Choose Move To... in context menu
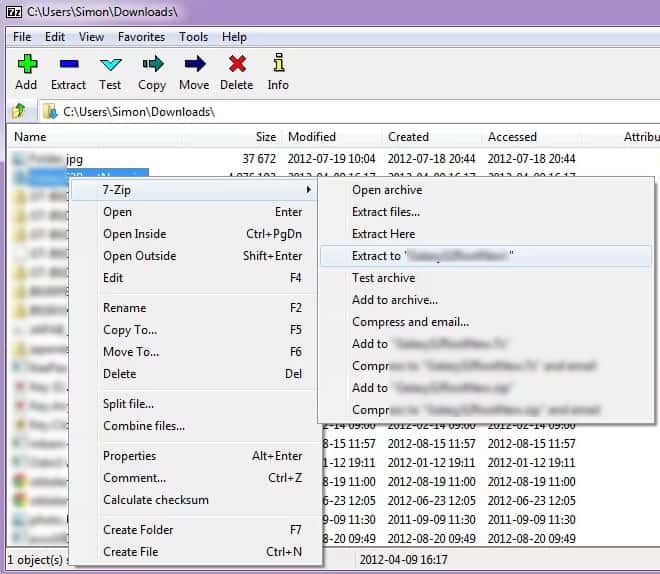This screenshot has height=574, width=660. pyautogui.click(x=193, y=351)
